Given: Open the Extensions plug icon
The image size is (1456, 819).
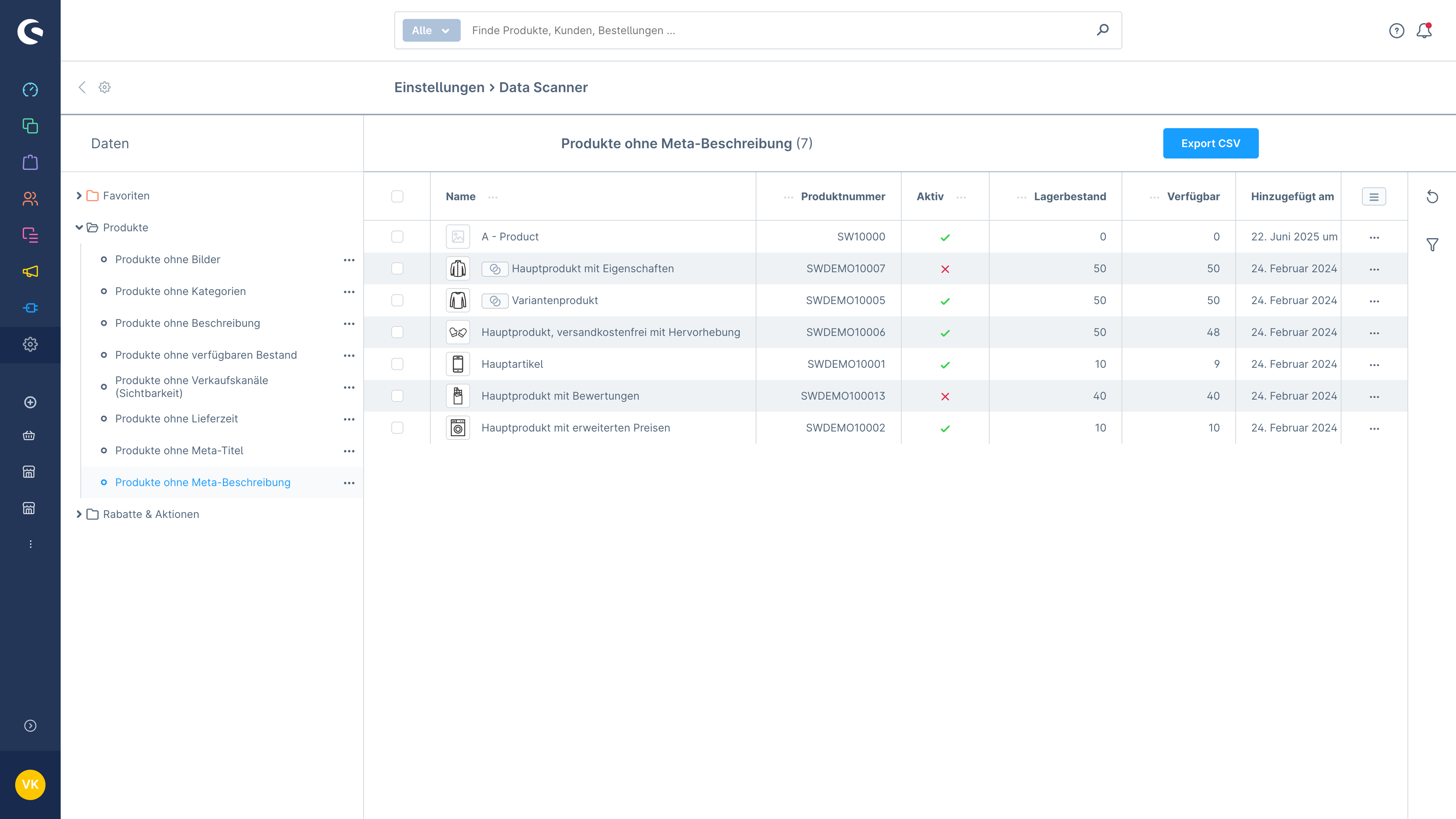Looking at the screenshot, I should 30,308.
